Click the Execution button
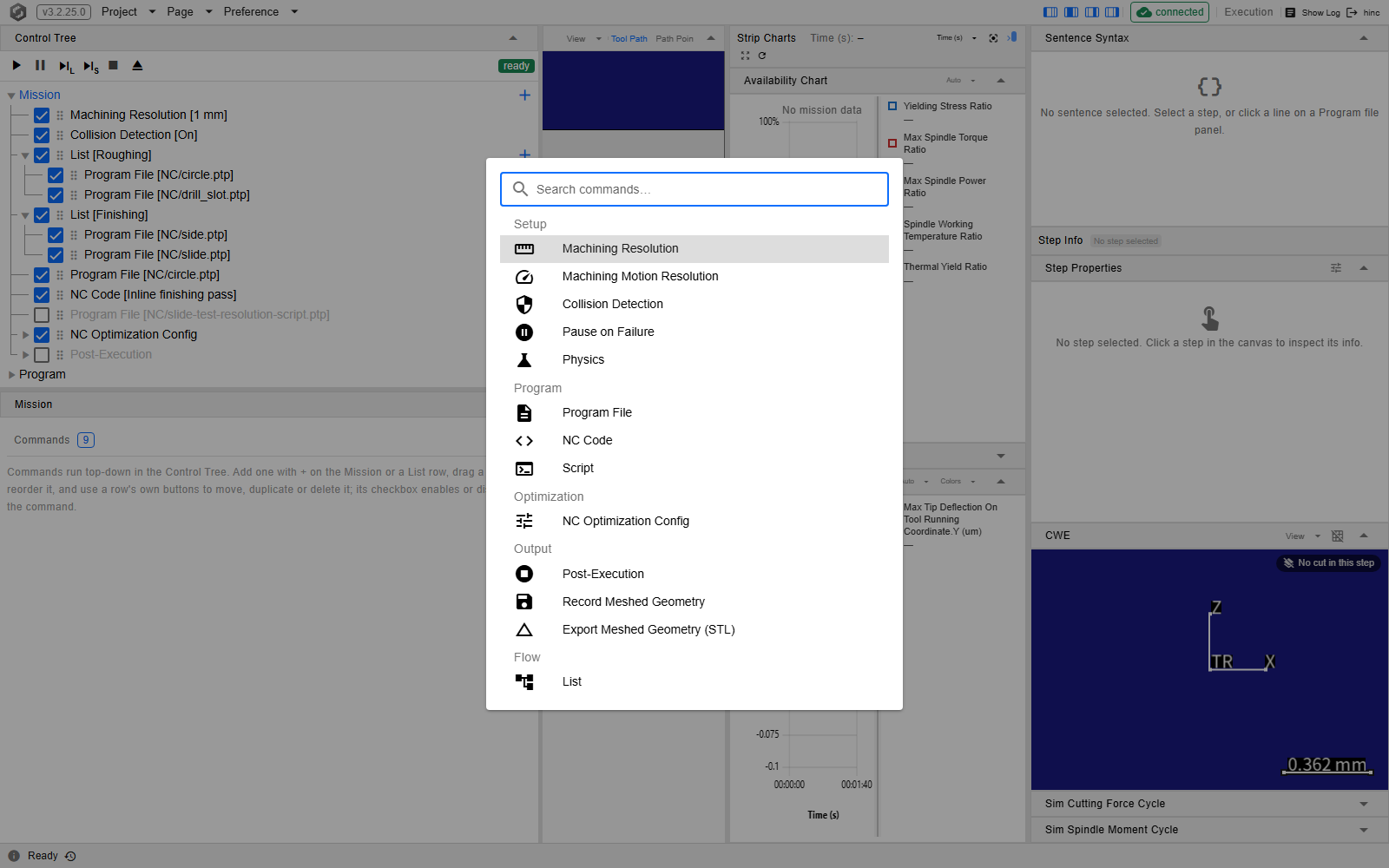The width and height of the screenshot is (1389, 868). point(1248,12)
